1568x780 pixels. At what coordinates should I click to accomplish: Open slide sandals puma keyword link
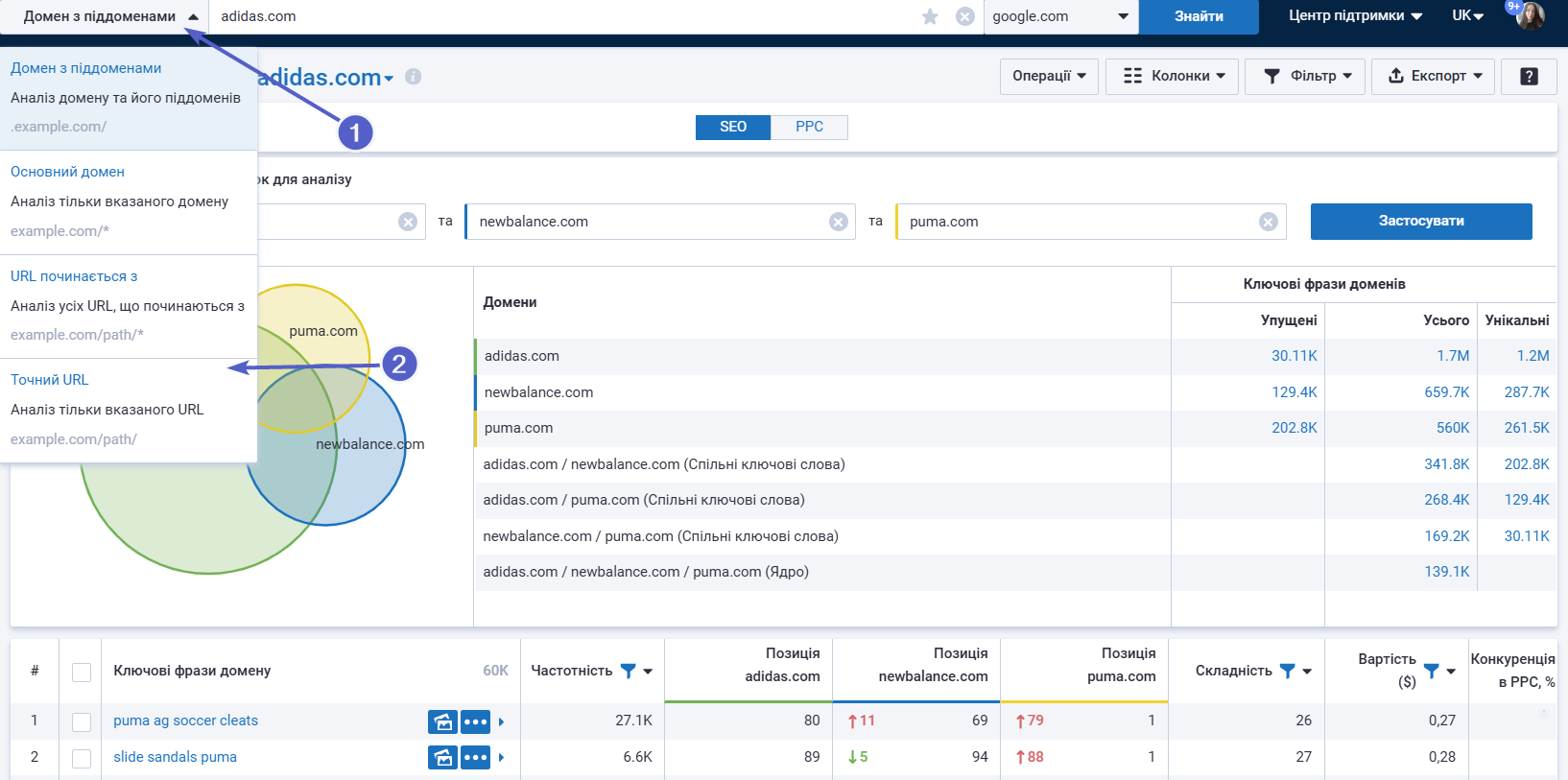(175, 757)
